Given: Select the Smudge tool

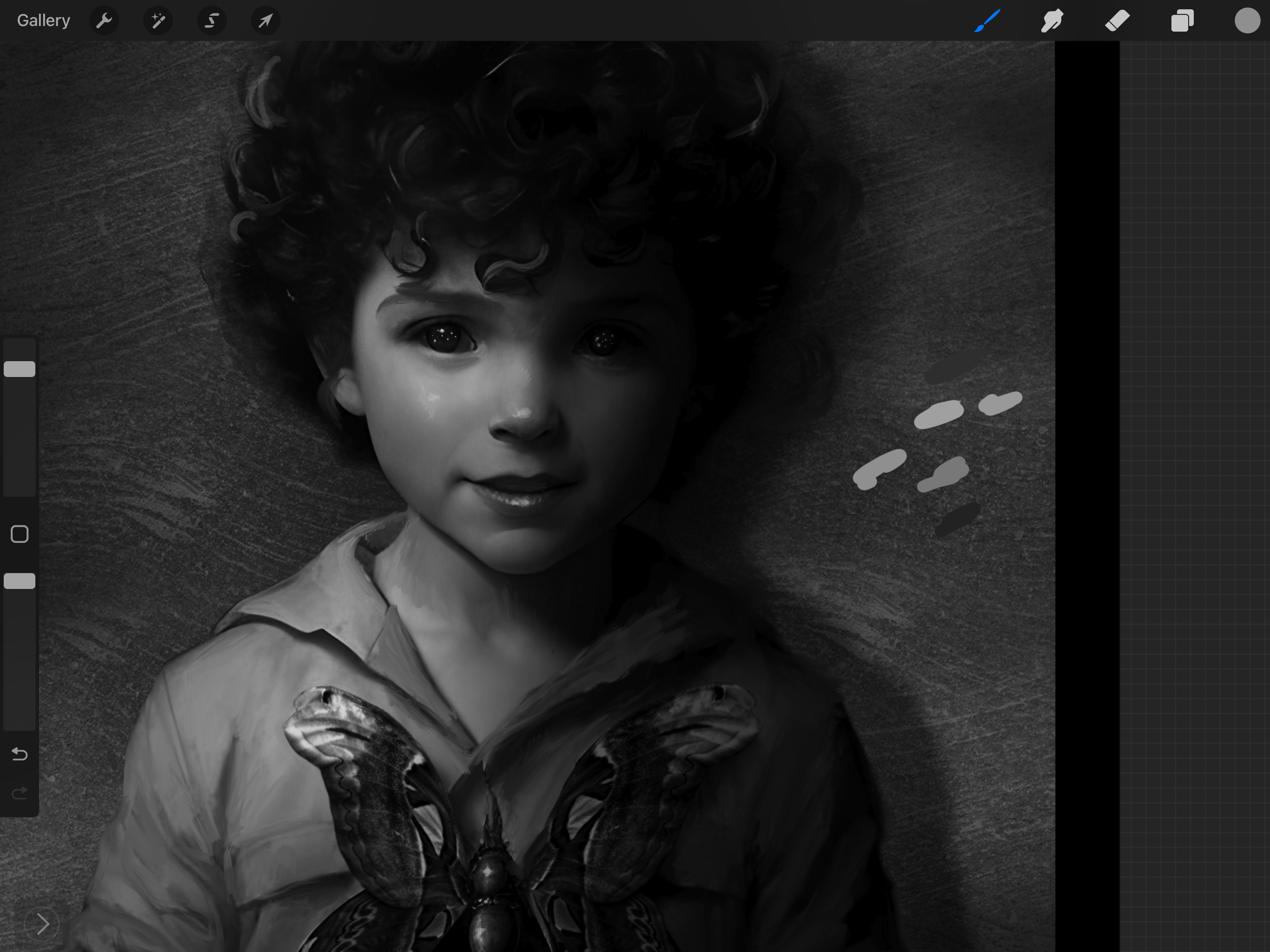Looking at the screenshot, I should [1052, 20].
